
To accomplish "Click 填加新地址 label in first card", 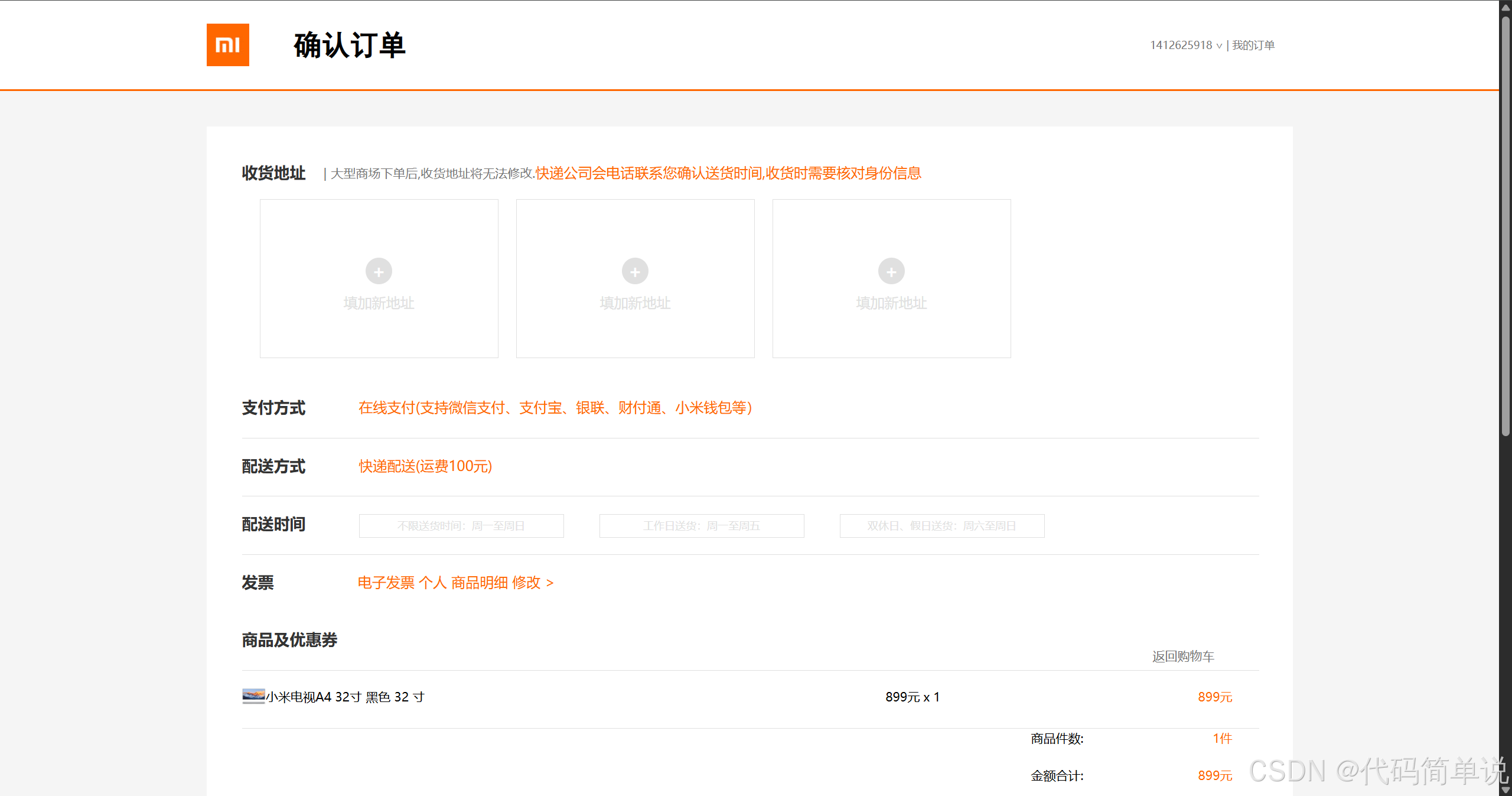I will tap(379, 303).
